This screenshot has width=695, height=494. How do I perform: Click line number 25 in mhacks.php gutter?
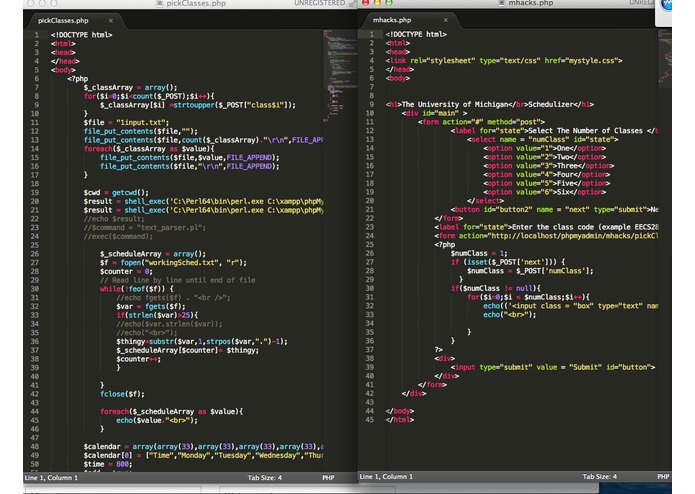point(370,245)
